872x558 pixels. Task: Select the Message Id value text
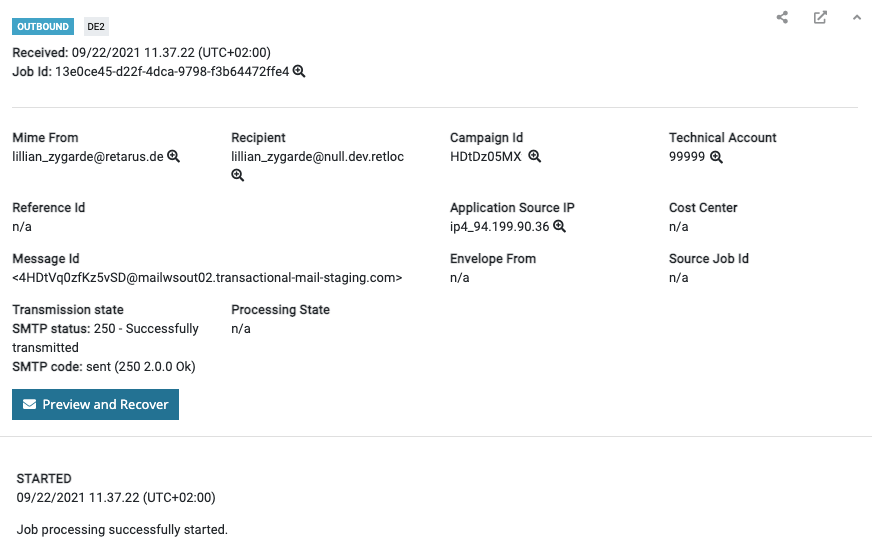point(207,277)
